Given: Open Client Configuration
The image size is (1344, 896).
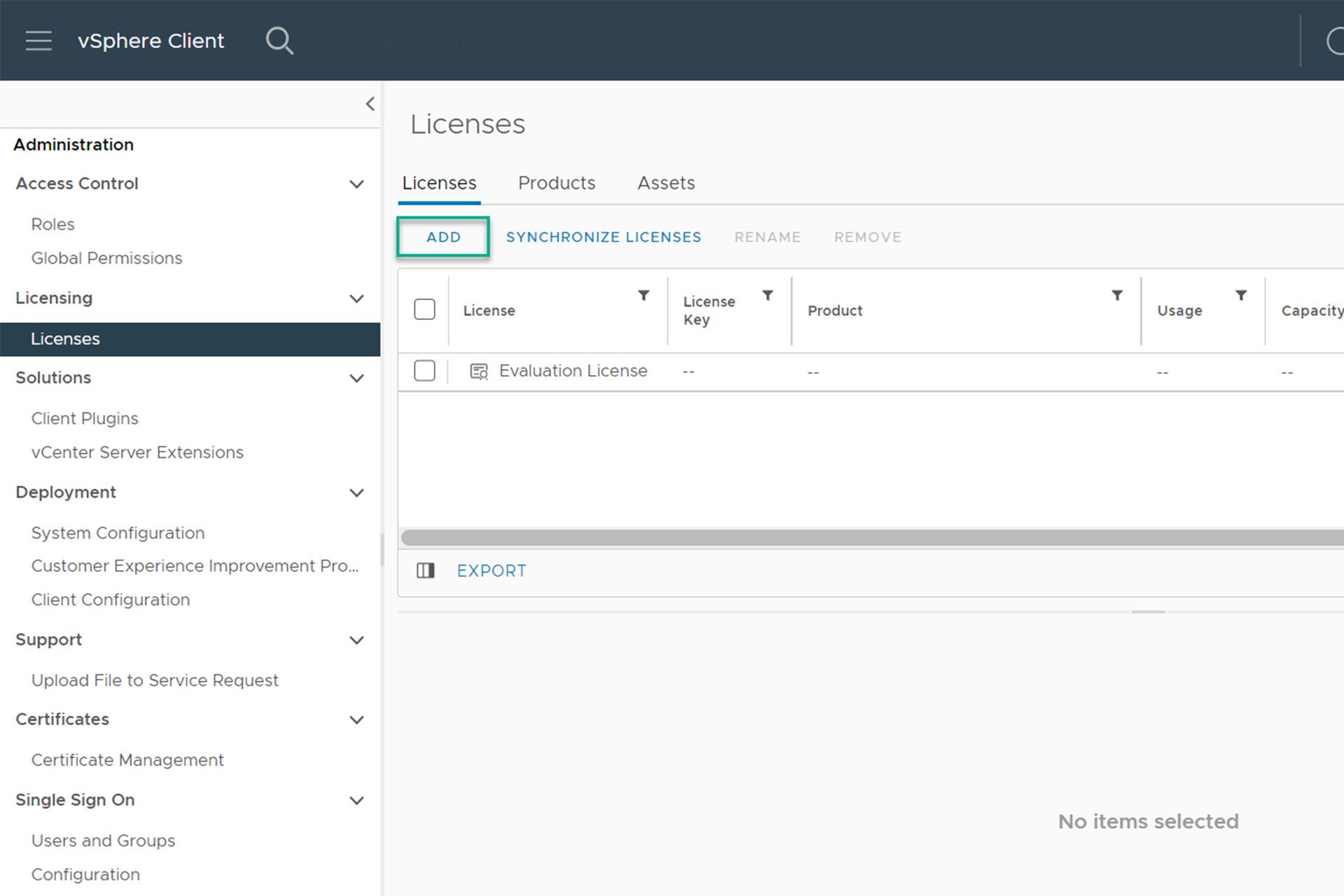Looking at the screenshot, I should coord(111,601).
